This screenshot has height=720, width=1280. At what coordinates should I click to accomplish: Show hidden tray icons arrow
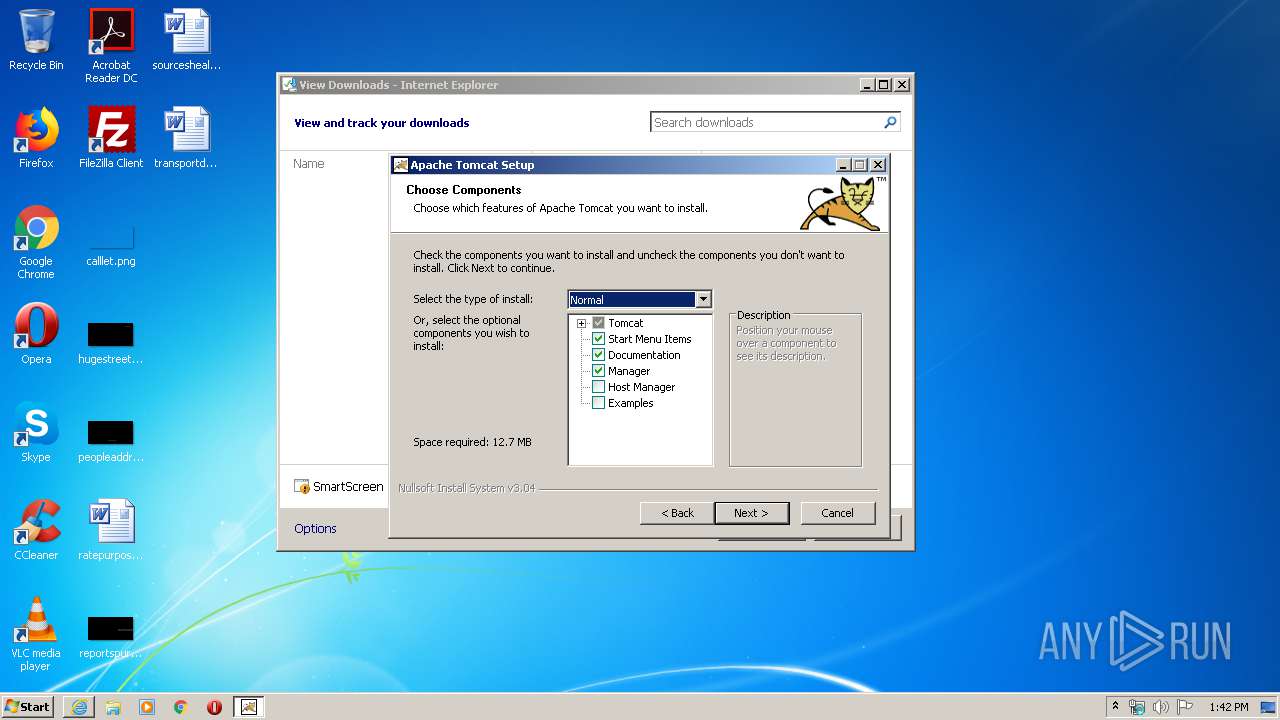coord(1115,706)
